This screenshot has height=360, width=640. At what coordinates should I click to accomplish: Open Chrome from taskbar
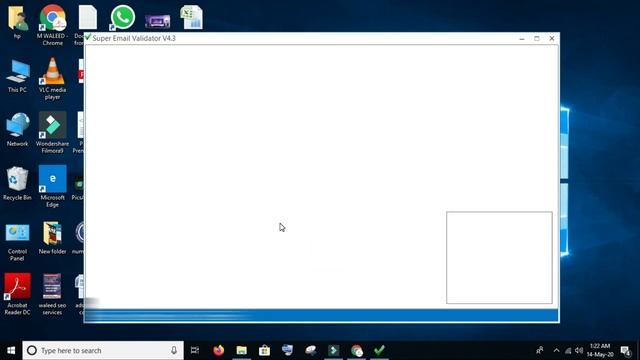(x=356, y=350)
